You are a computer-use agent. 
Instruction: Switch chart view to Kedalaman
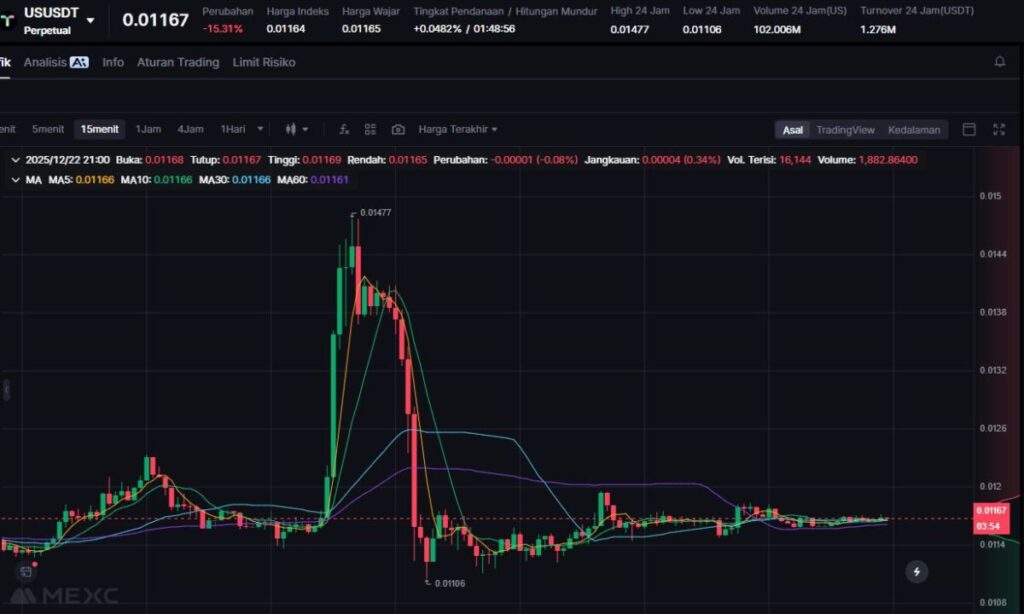913,130
